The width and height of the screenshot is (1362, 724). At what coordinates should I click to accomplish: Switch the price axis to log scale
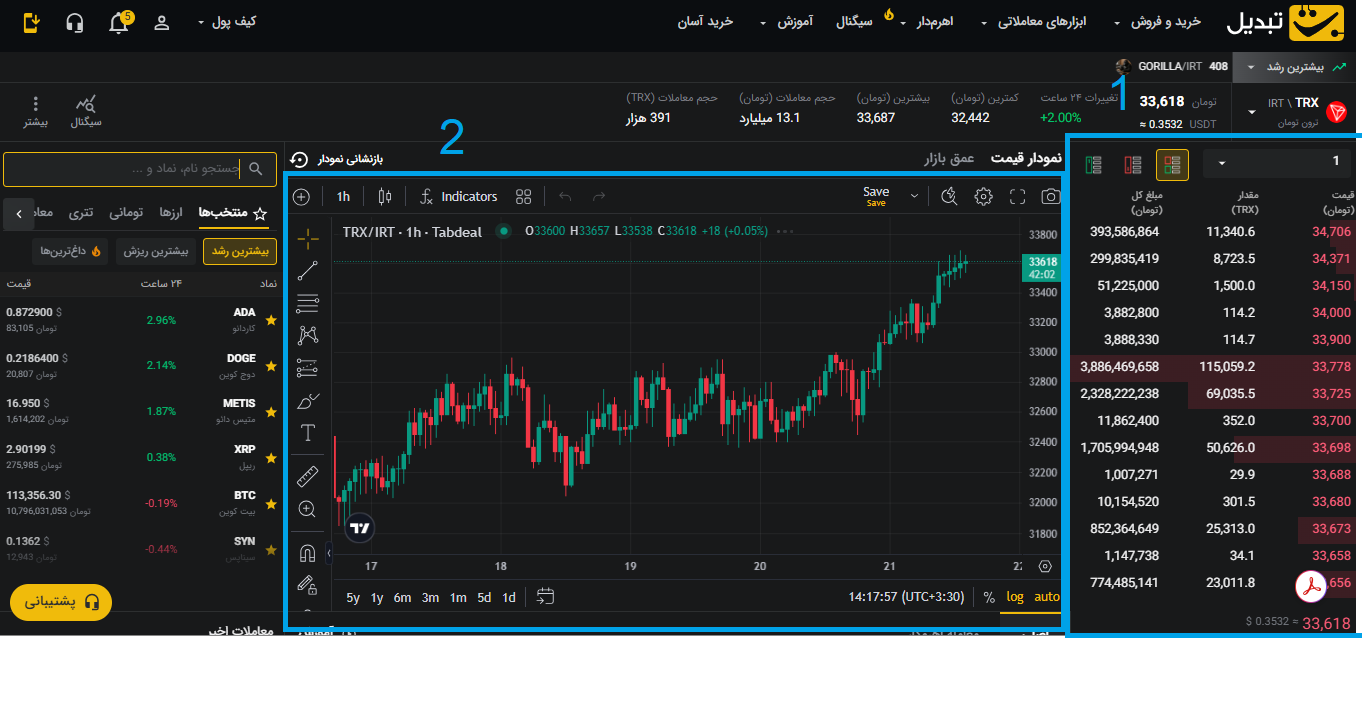click(1017, 597)
